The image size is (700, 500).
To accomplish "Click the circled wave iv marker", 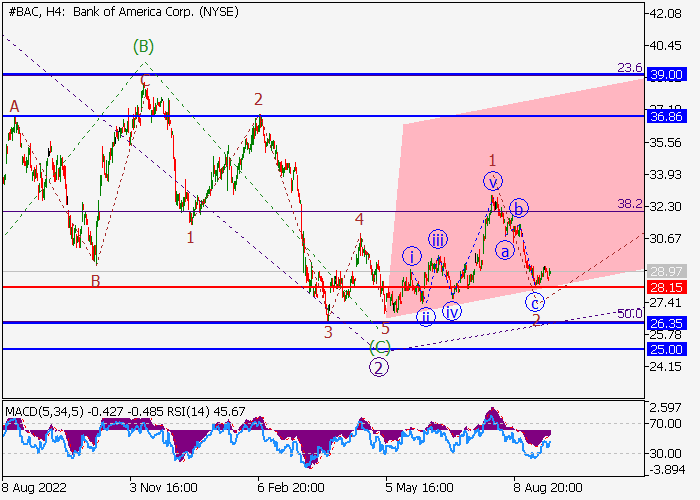I will pyautogui.click(x=452, y=311).
